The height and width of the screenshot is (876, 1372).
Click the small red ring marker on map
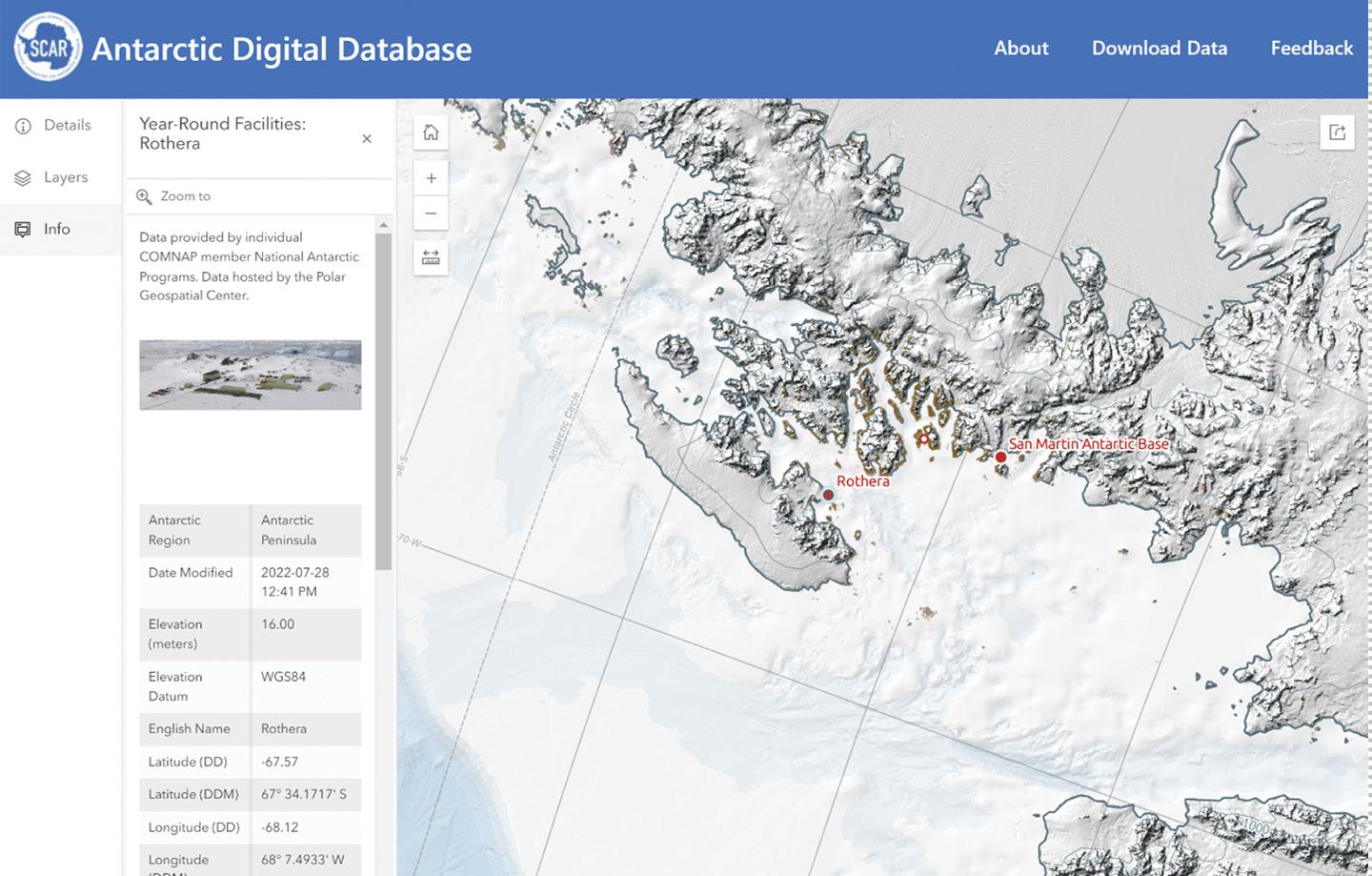(923, 439)
